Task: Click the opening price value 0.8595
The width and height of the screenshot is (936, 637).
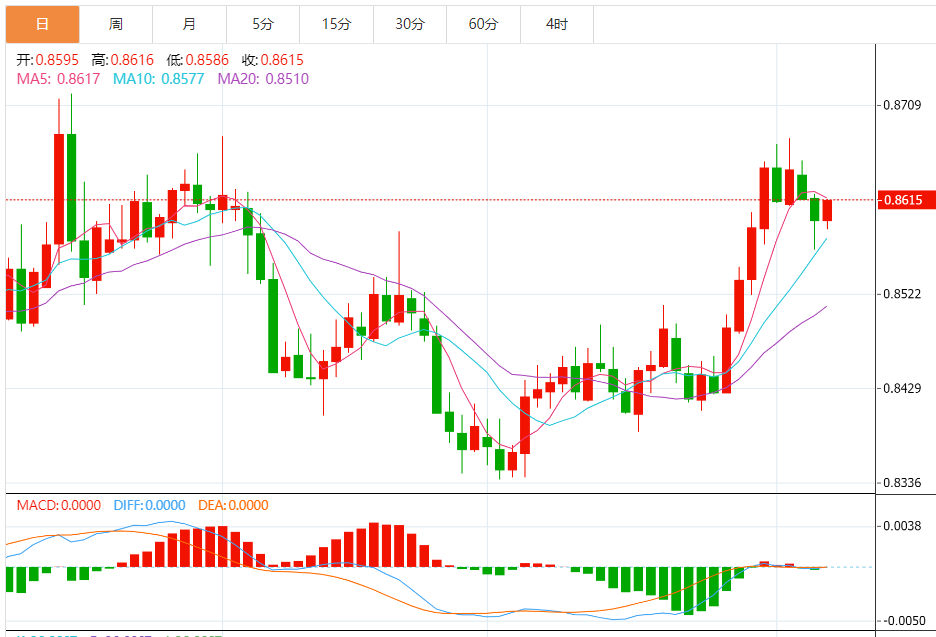Action: click(57, 60)
